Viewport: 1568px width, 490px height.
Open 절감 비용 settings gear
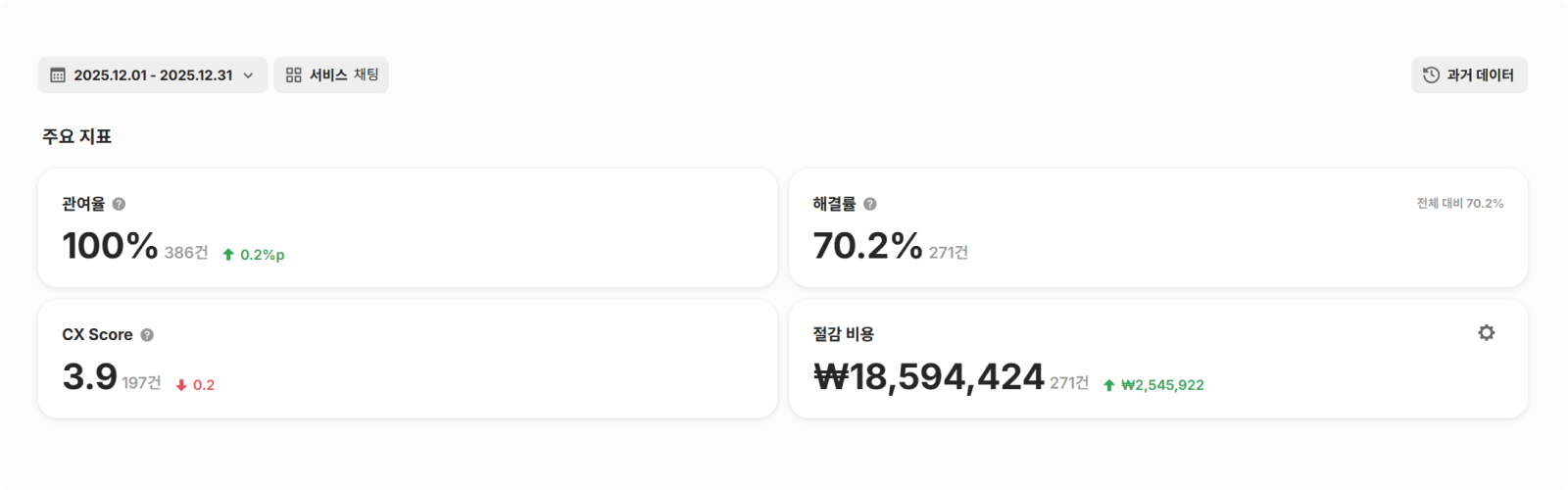tap(1486, 333)
